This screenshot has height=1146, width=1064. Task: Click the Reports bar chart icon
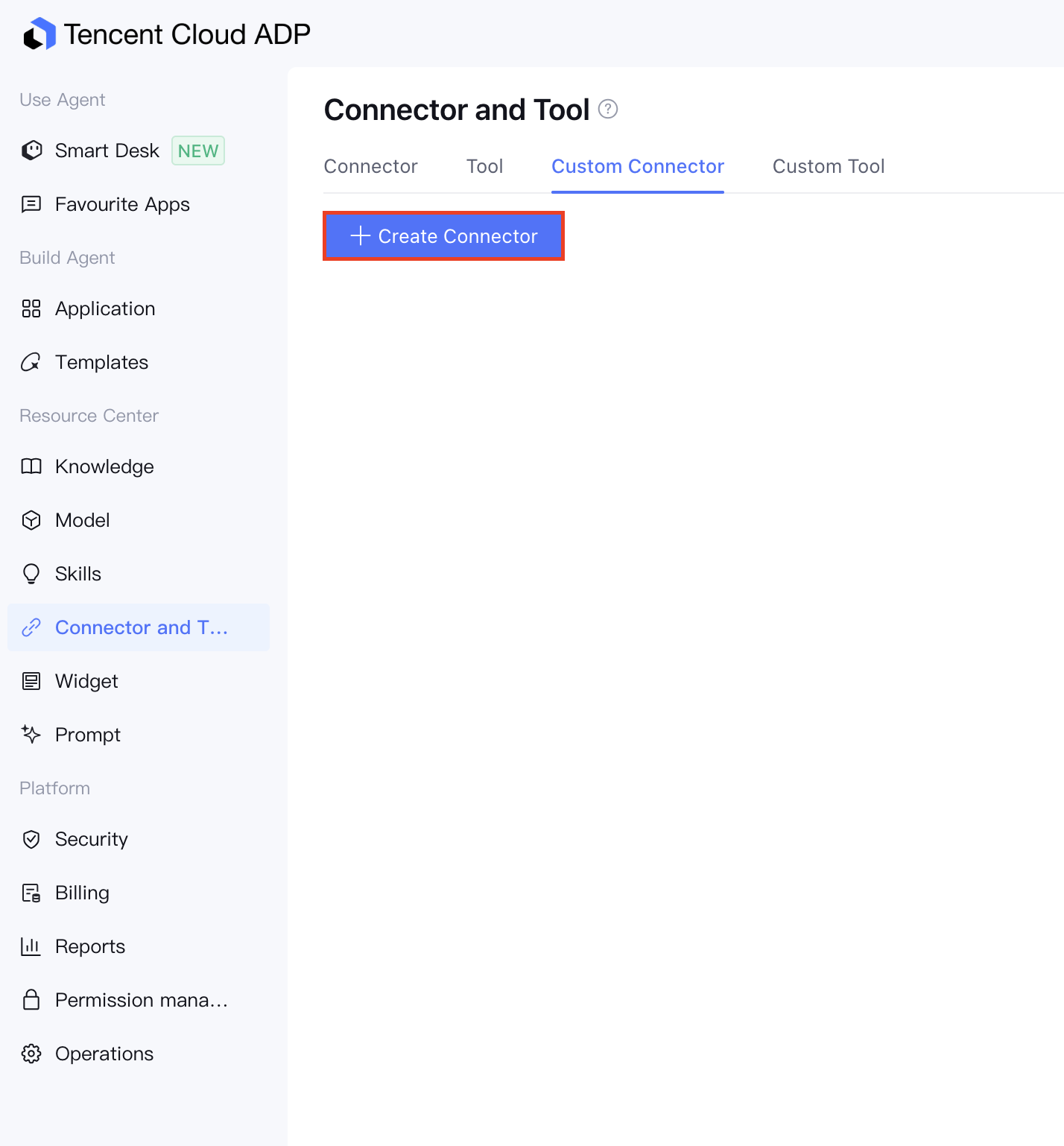(31, 946)
